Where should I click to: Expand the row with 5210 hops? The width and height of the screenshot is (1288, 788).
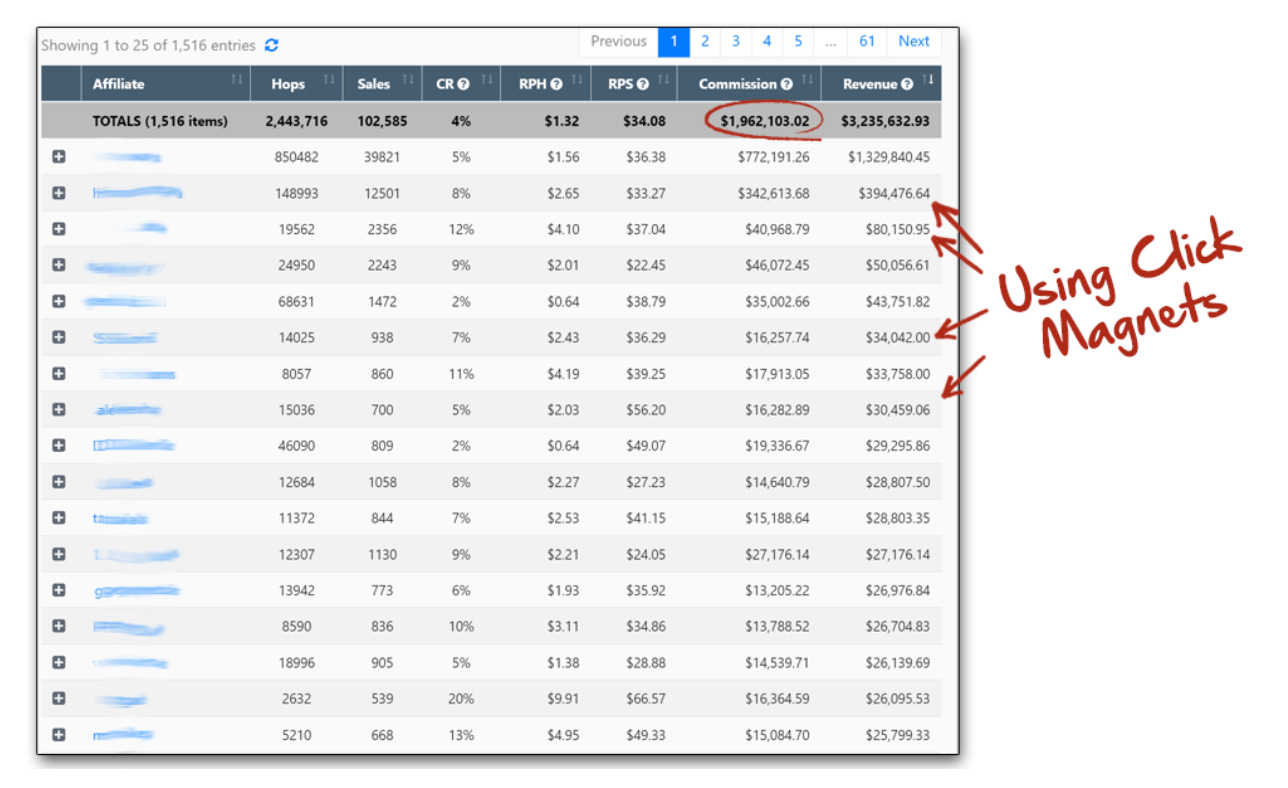pyautogui.click(x=59, y=734)
